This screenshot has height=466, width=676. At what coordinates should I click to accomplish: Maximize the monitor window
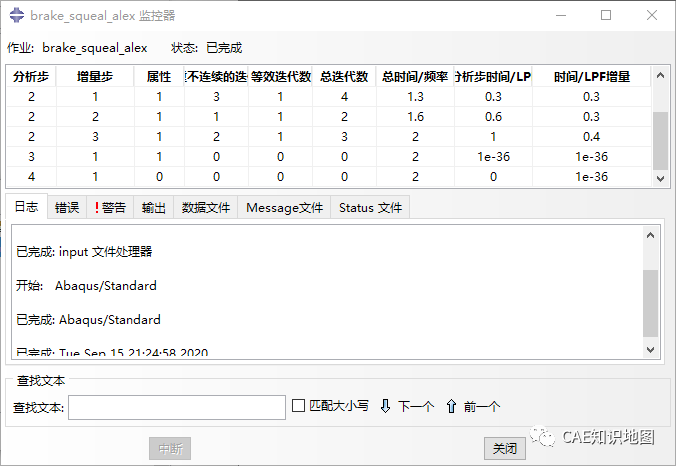606,16
